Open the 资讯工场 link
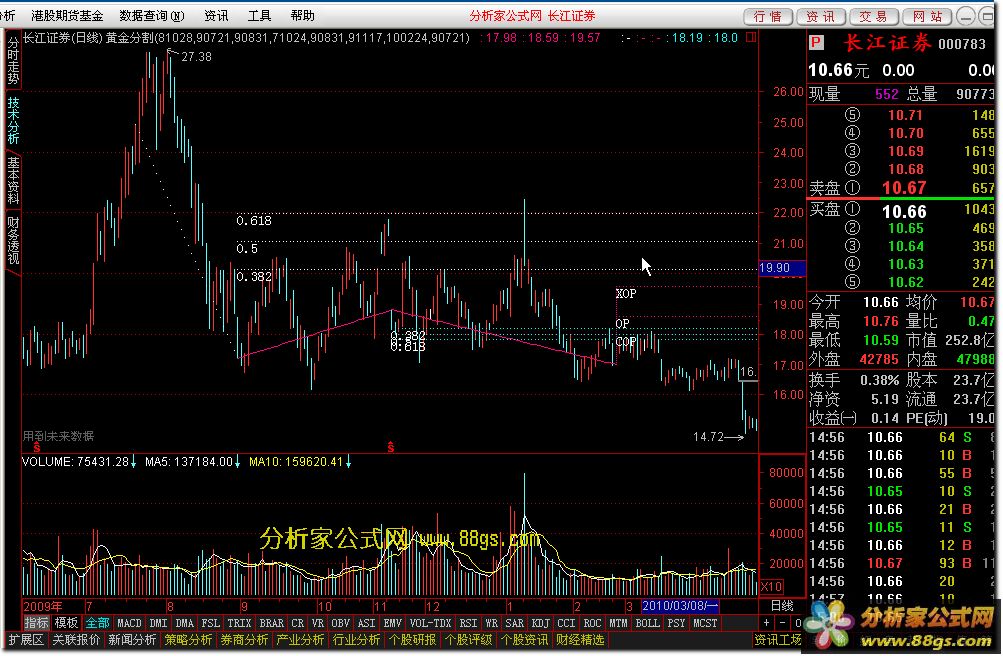Viewport: 1003px width, 656px height. 778,639
